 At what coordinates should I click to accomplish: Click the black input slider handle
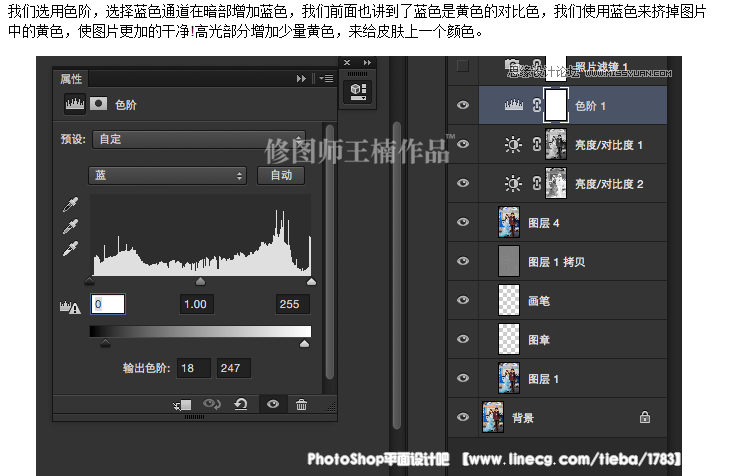point(90,281)
